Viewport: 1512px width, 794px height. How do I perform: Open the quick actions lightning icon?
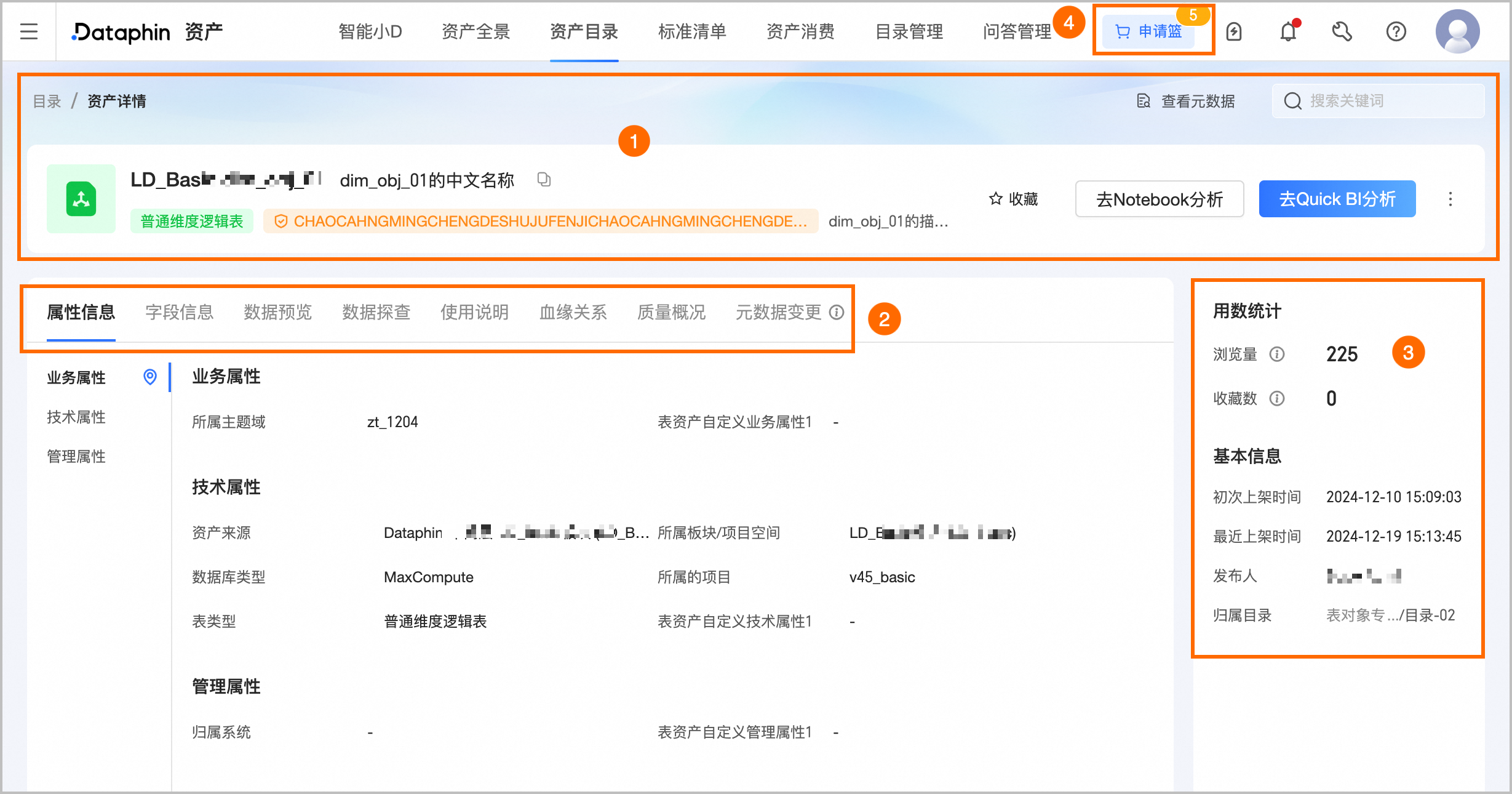click(x=1234, y=31)
